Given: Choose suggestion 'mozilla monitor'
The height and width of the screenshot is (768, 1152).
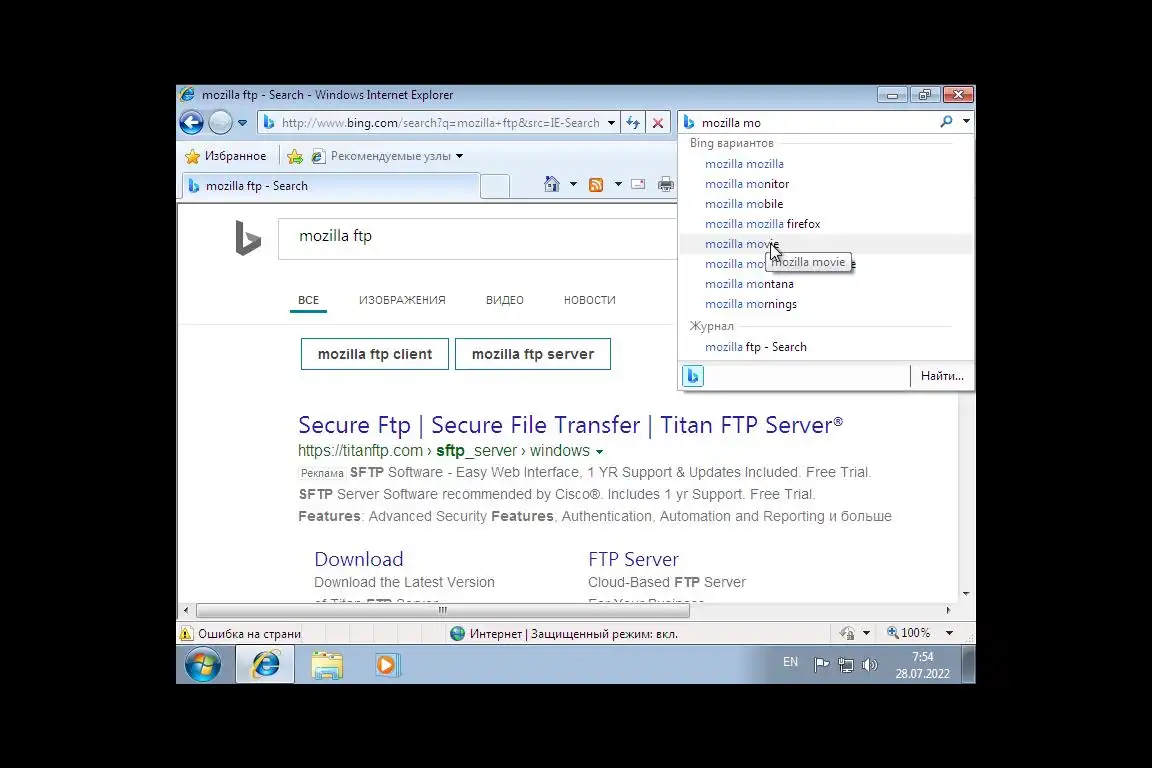Looking at the screenshot, I should coord(827,184).
